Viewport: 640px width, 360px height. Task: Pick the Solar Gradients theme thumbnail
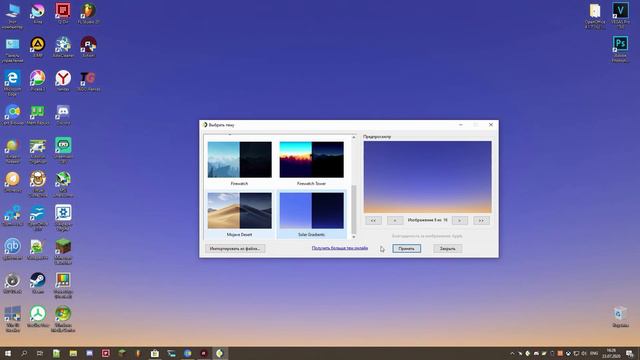(311, 211)
